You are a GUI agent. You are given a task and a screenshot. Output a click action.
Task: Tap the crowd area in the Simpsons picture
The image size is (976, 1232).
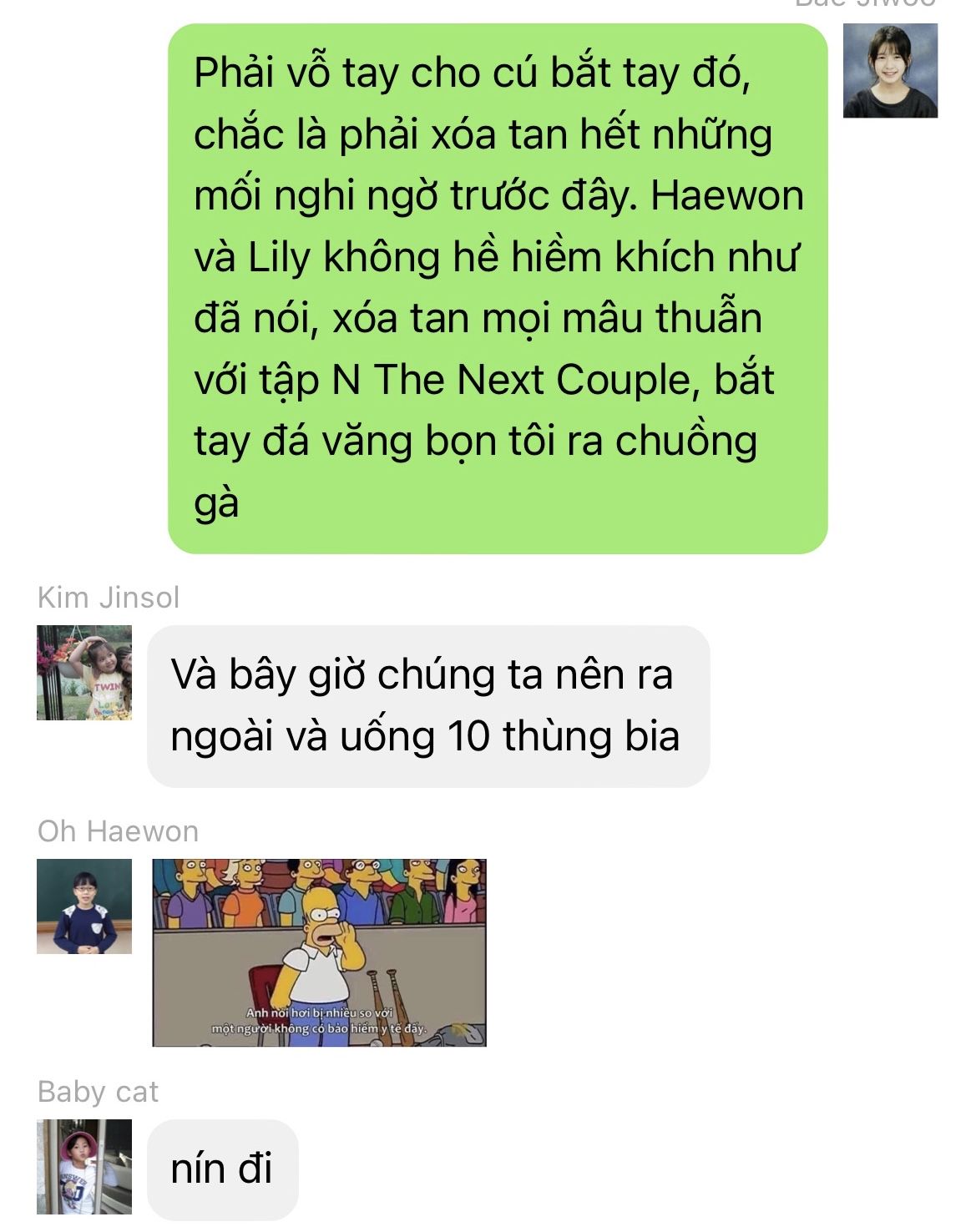pos(319,889)
